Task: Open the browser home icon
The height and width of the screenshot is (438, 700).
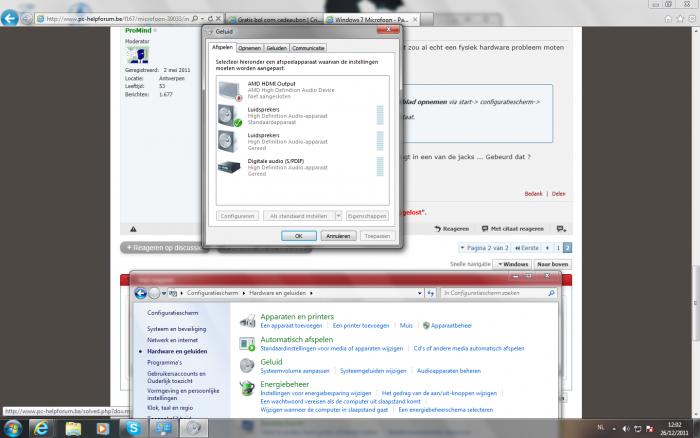Action: point(668,19)
